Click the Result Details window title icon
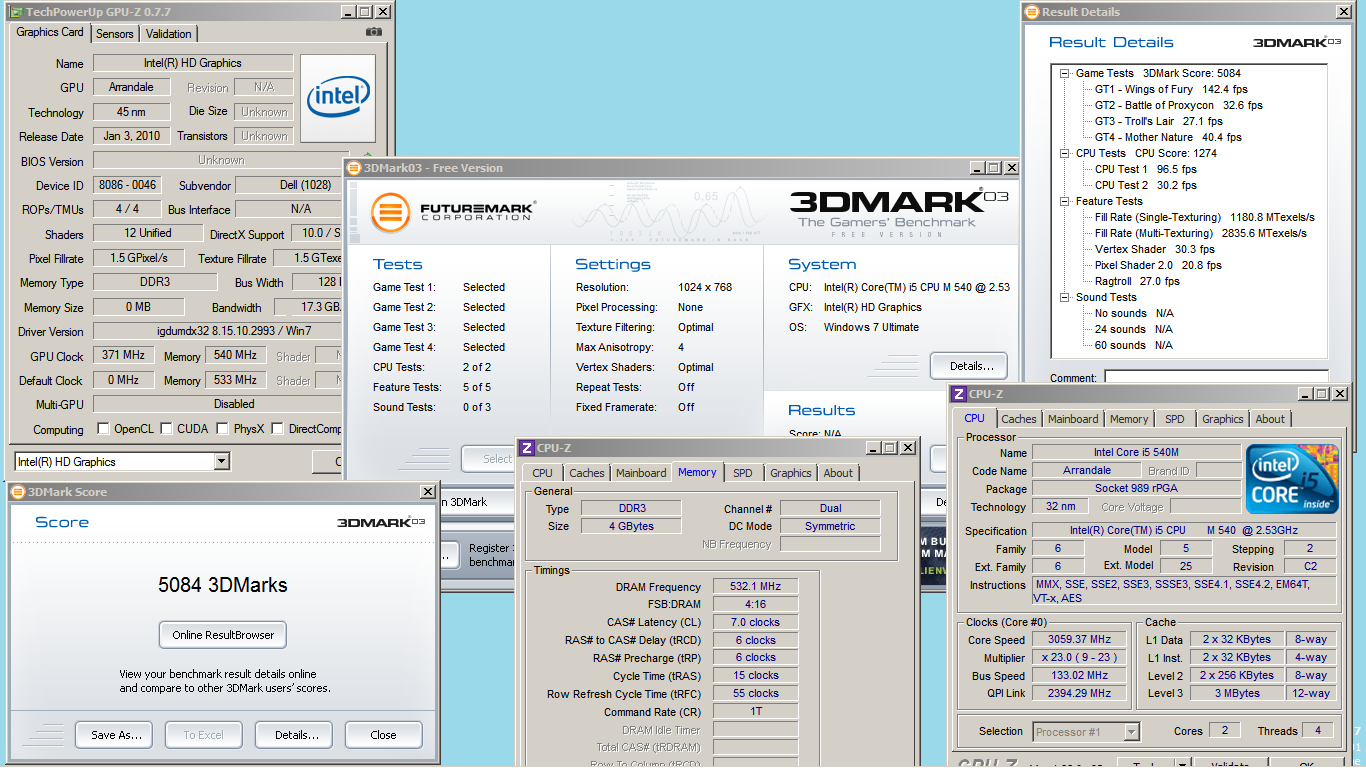 click(x=1032, y=12)
